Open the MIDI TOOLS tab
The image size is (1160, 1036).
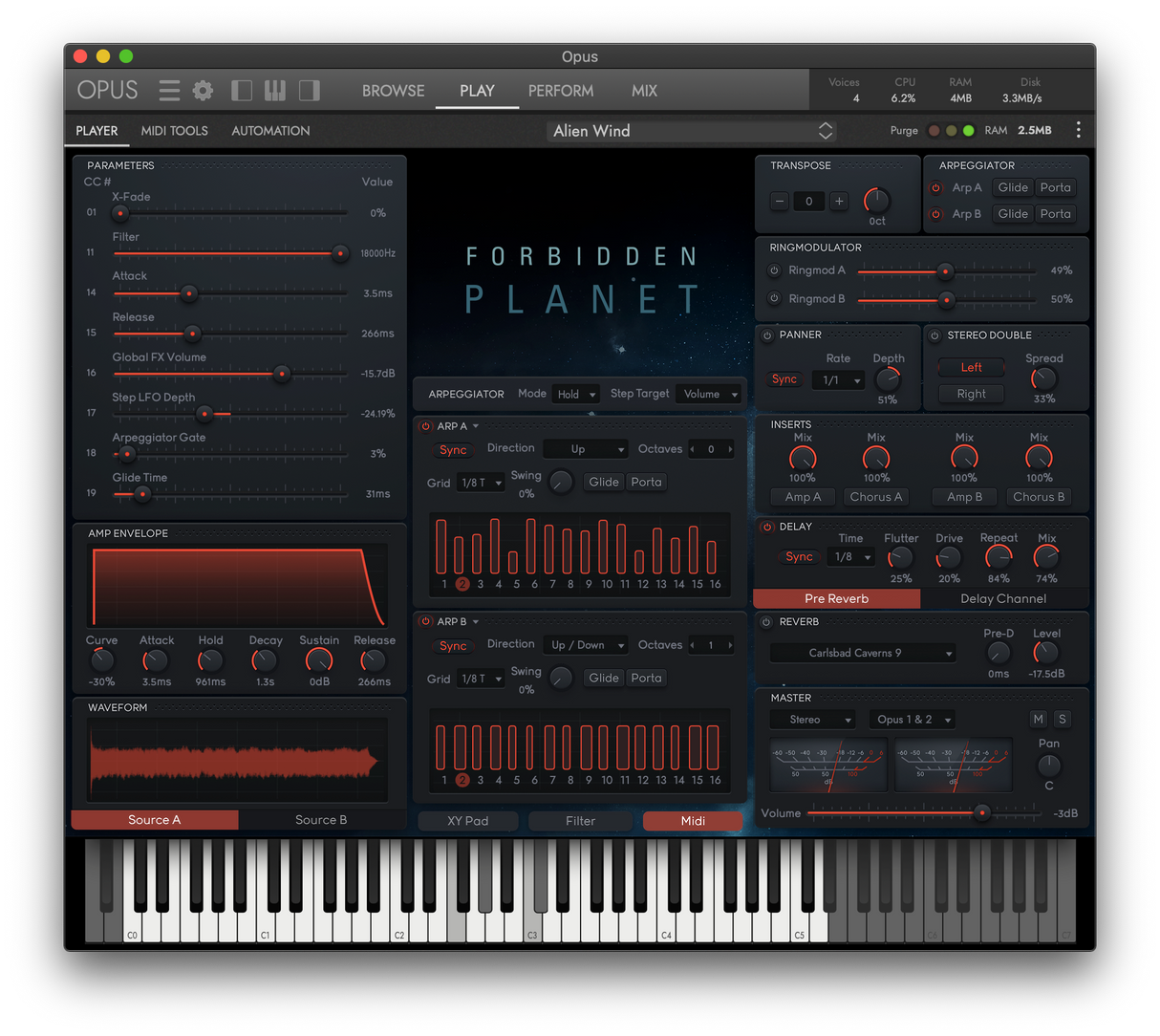[174, 131]
